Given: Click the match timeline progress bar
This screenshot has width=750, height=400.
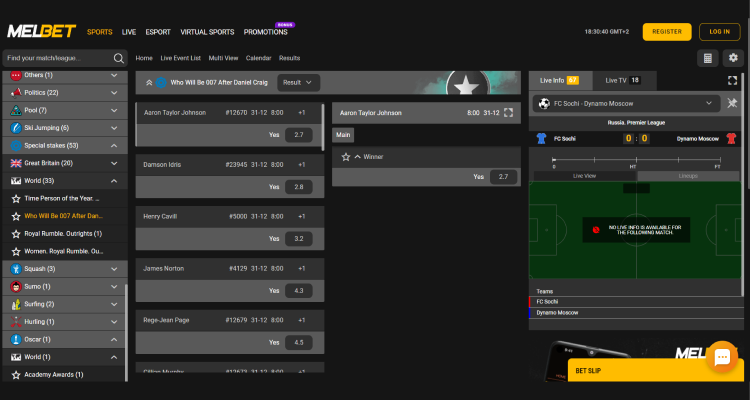Looking at the screenshot, I should 636,160.
